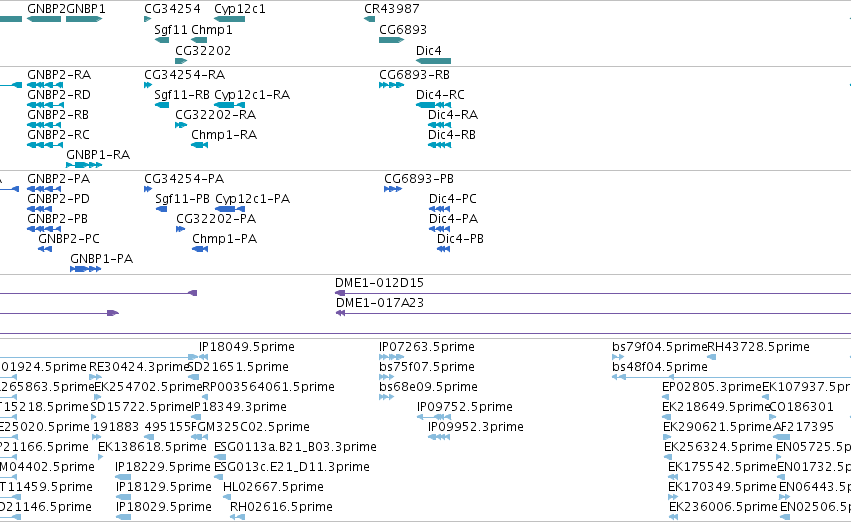Select EST IP18129.5prime
This screenshot has height=522, width=851.
tap(164, 487)
